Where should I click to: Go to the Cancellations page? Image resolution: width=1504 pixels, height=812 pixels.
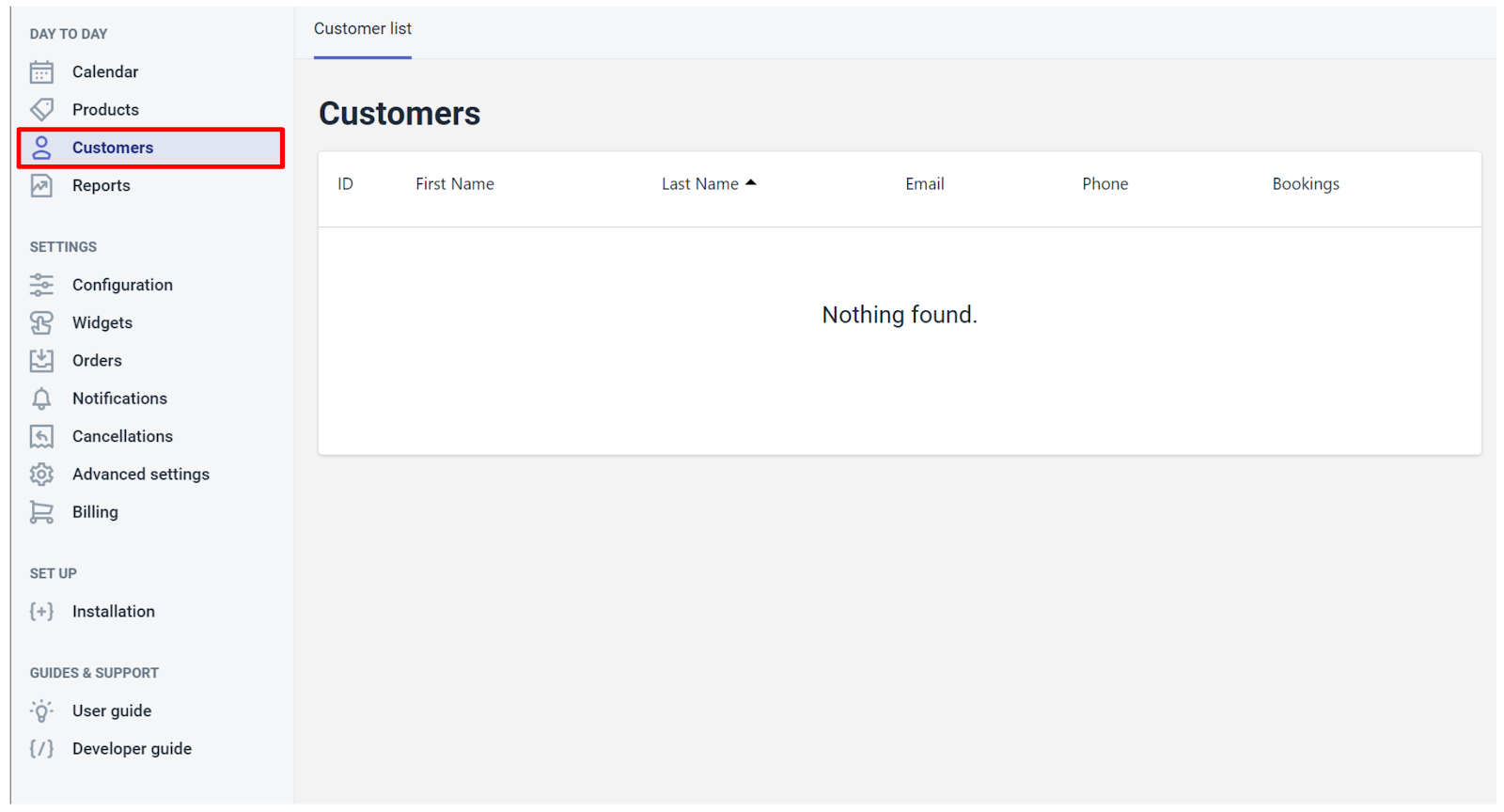(x=122, y=436)
